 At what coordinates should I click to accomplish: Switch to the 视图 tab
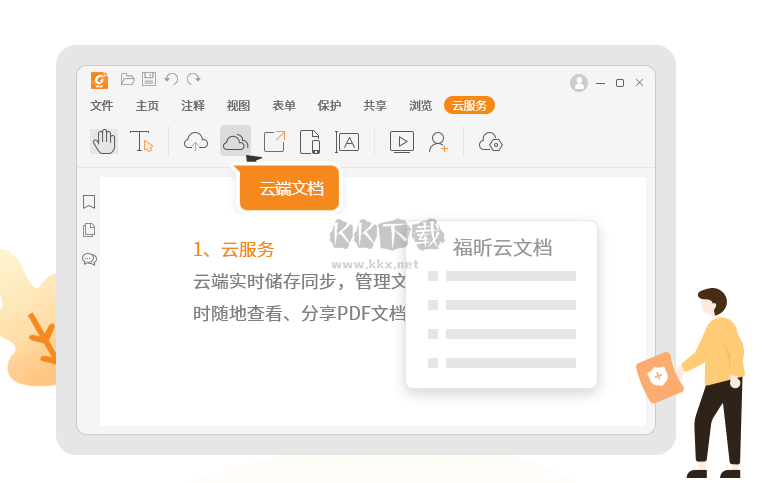[238, 106]
